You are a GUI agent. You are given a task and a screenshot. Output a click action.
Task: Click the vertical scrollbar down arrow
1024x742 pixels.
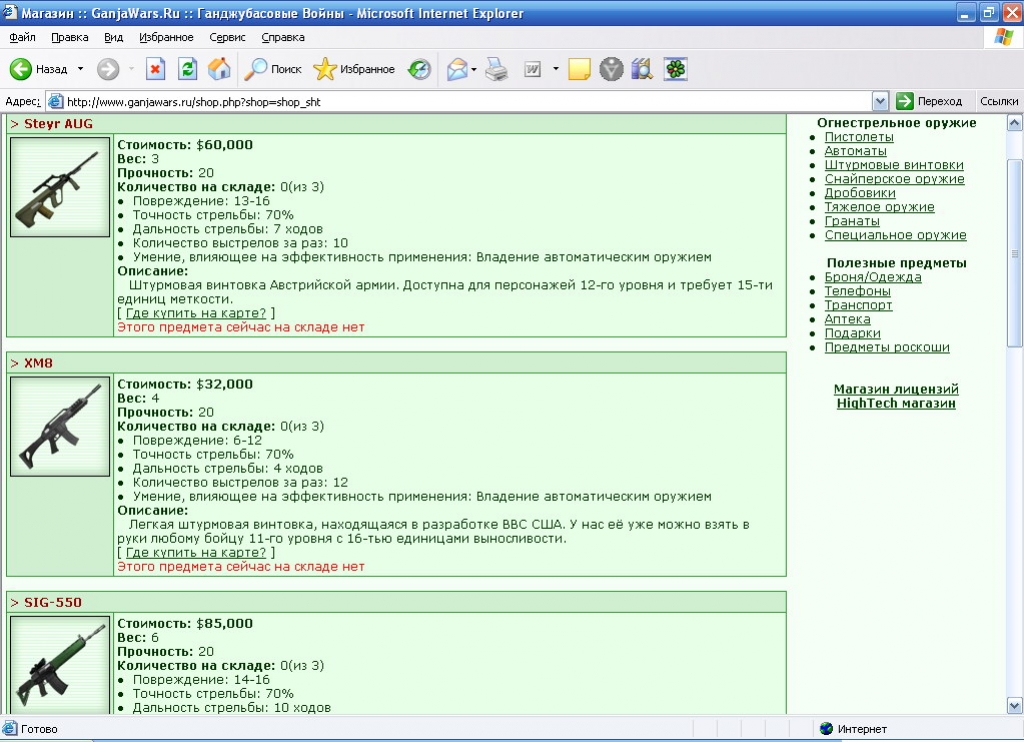[x=1014, y=705]
